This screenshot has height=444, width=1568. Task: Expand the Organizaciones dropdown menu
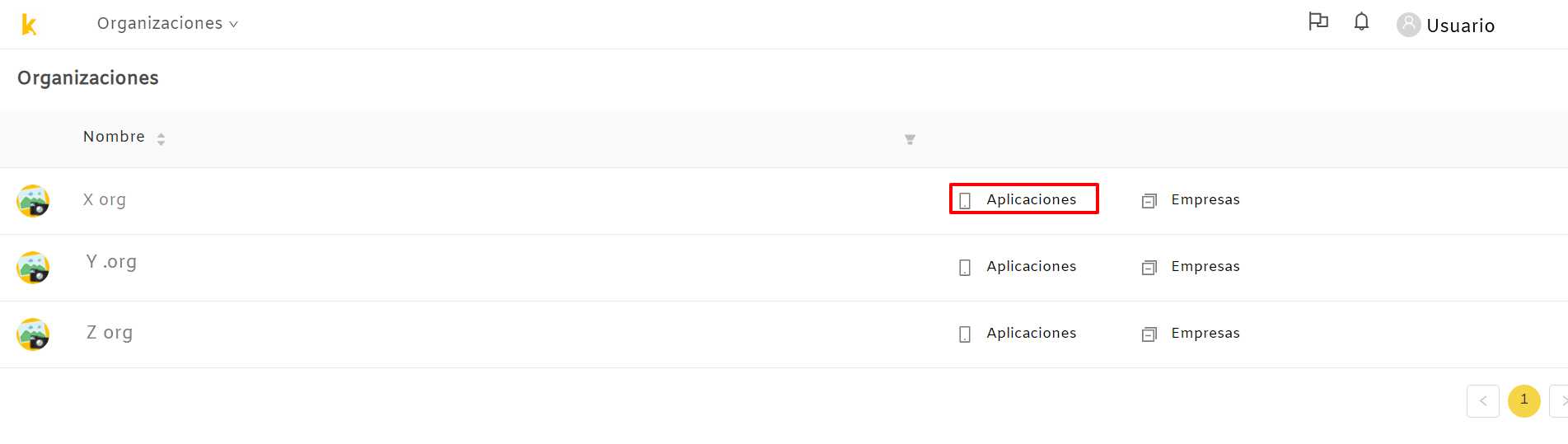click(x=167, y=24)
